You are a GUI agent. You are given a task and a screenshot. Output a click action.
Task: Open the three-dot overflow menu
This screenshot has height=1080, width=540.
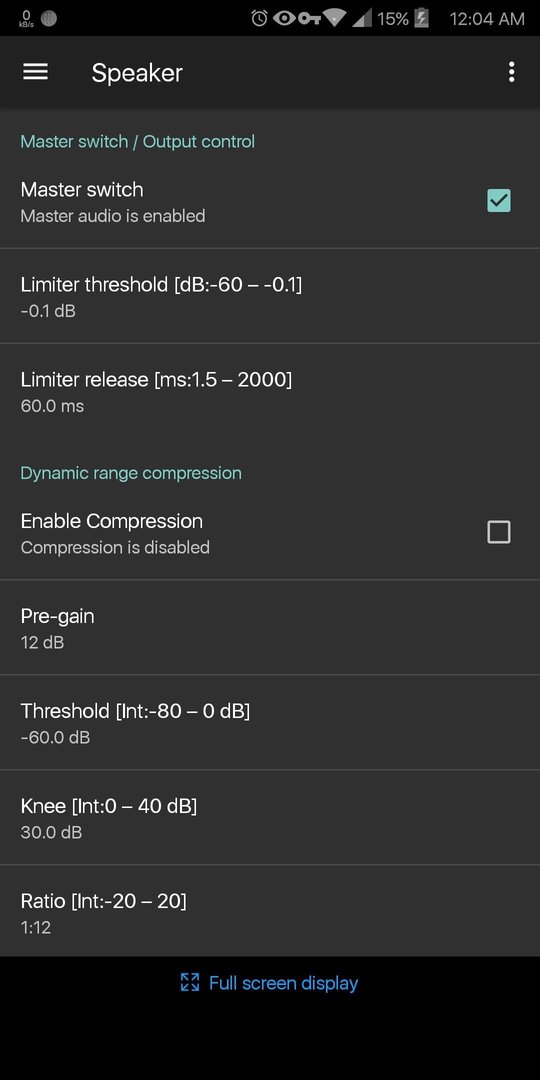(511, 72)
